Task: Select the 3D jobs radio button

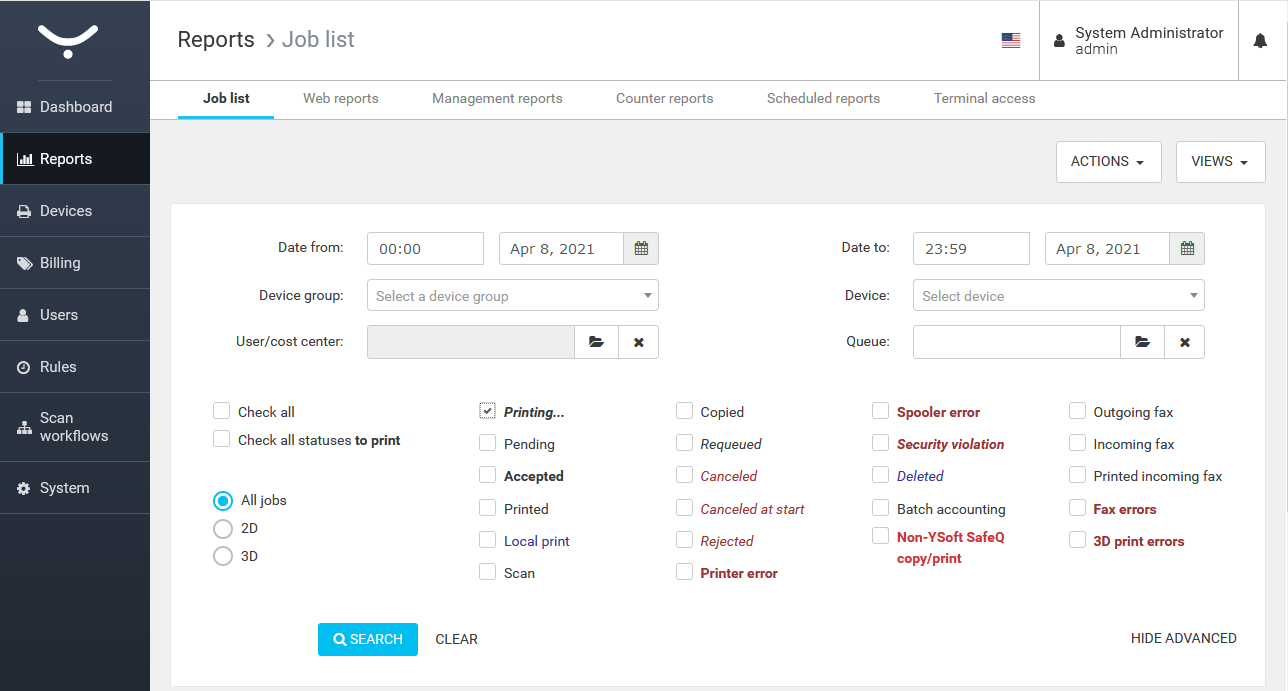Action: pos(223,556)
